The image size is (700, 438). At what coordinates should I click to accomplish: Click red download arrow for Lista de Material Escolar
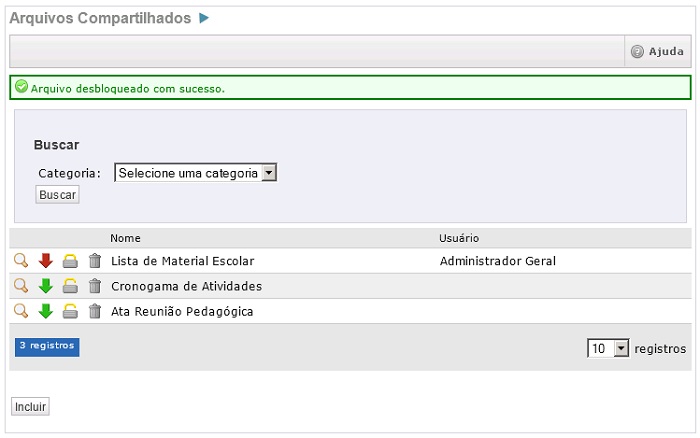[x=45, y=261]
